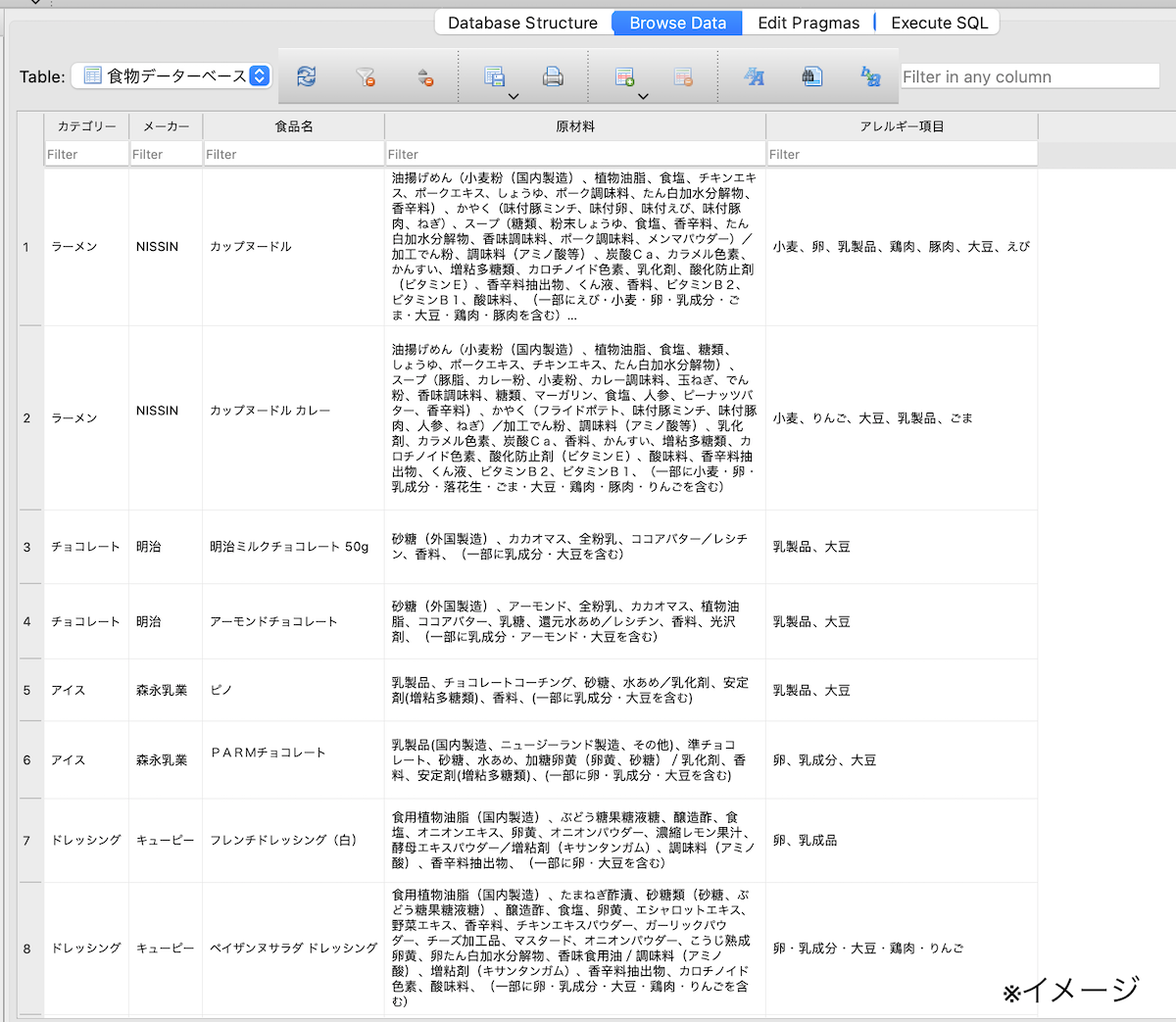Click NISSIN maker cell in row 1
The image size is (1176, 1022).
point(166,247)
